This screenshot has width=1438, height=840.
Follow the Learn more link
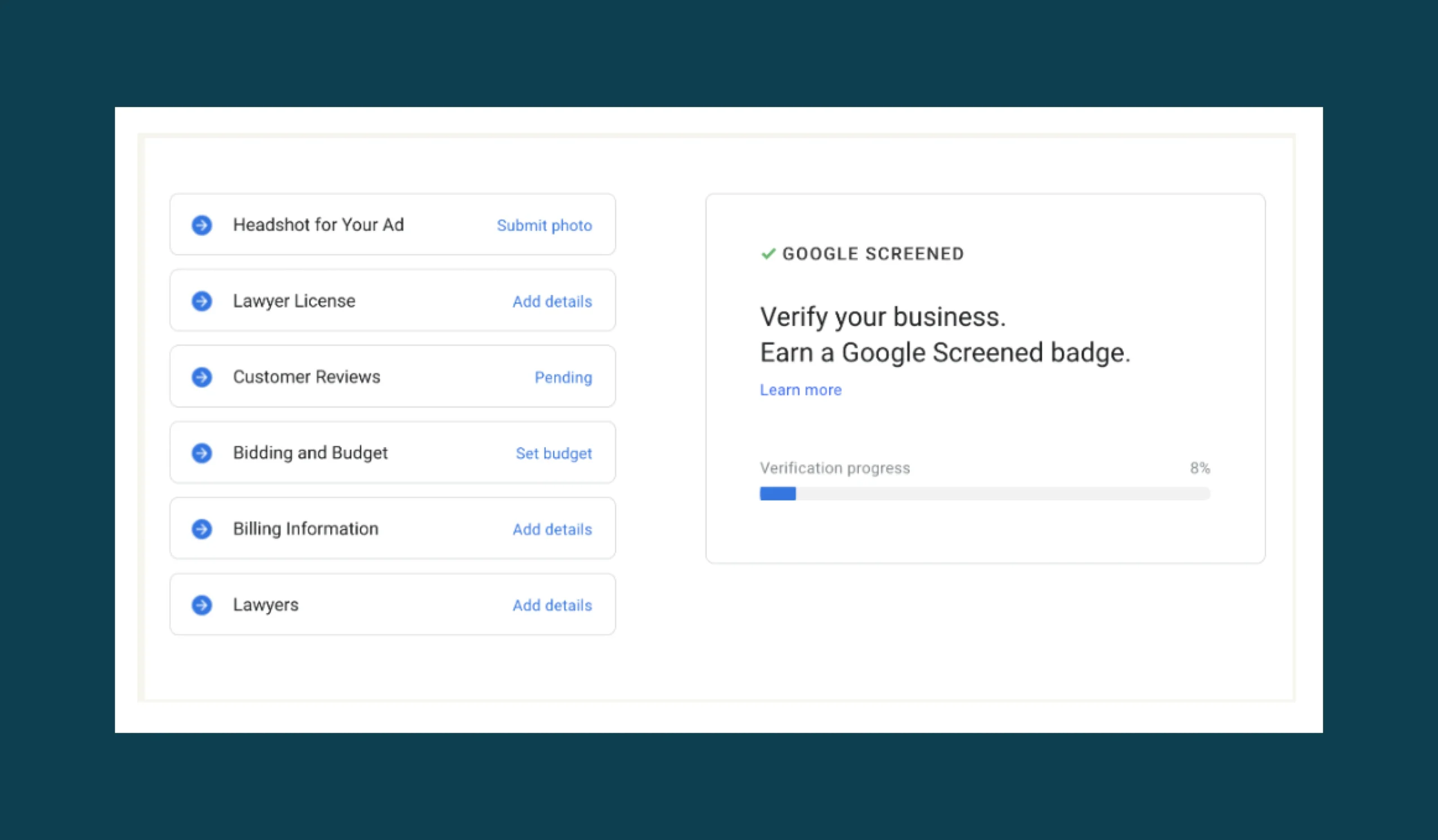tap(800, 390)
